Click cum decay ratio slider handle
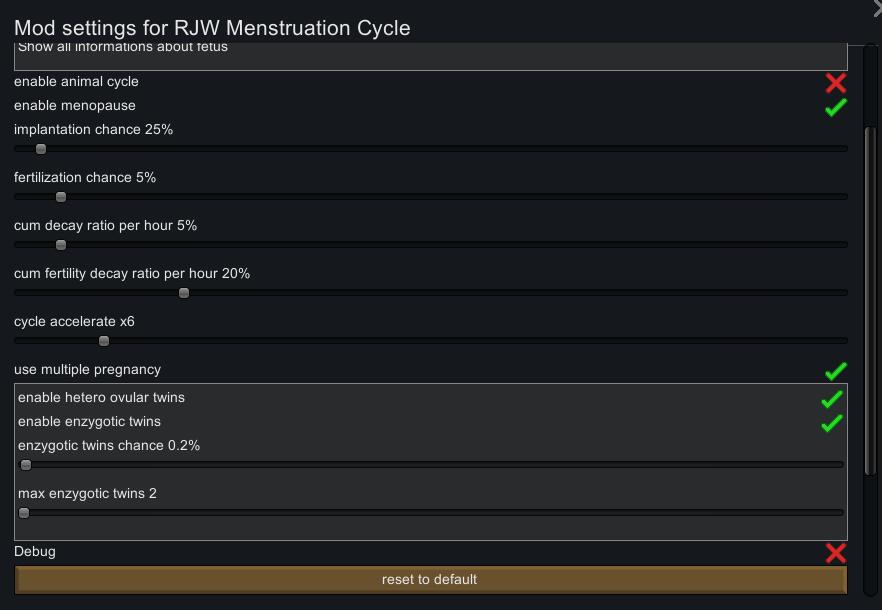The height and width of the screenshot is (610, 882). (x=61, y=245)
